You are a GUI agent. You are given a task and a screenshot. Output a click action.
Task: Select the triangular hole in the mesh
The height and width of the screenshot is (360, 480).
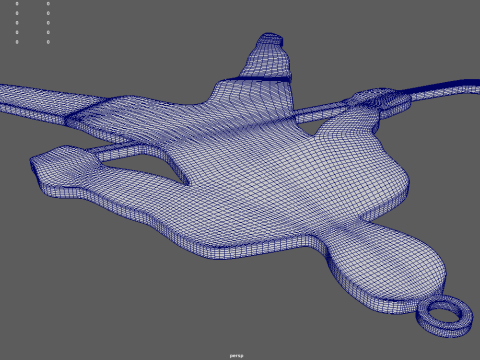[x=148, y=168]
